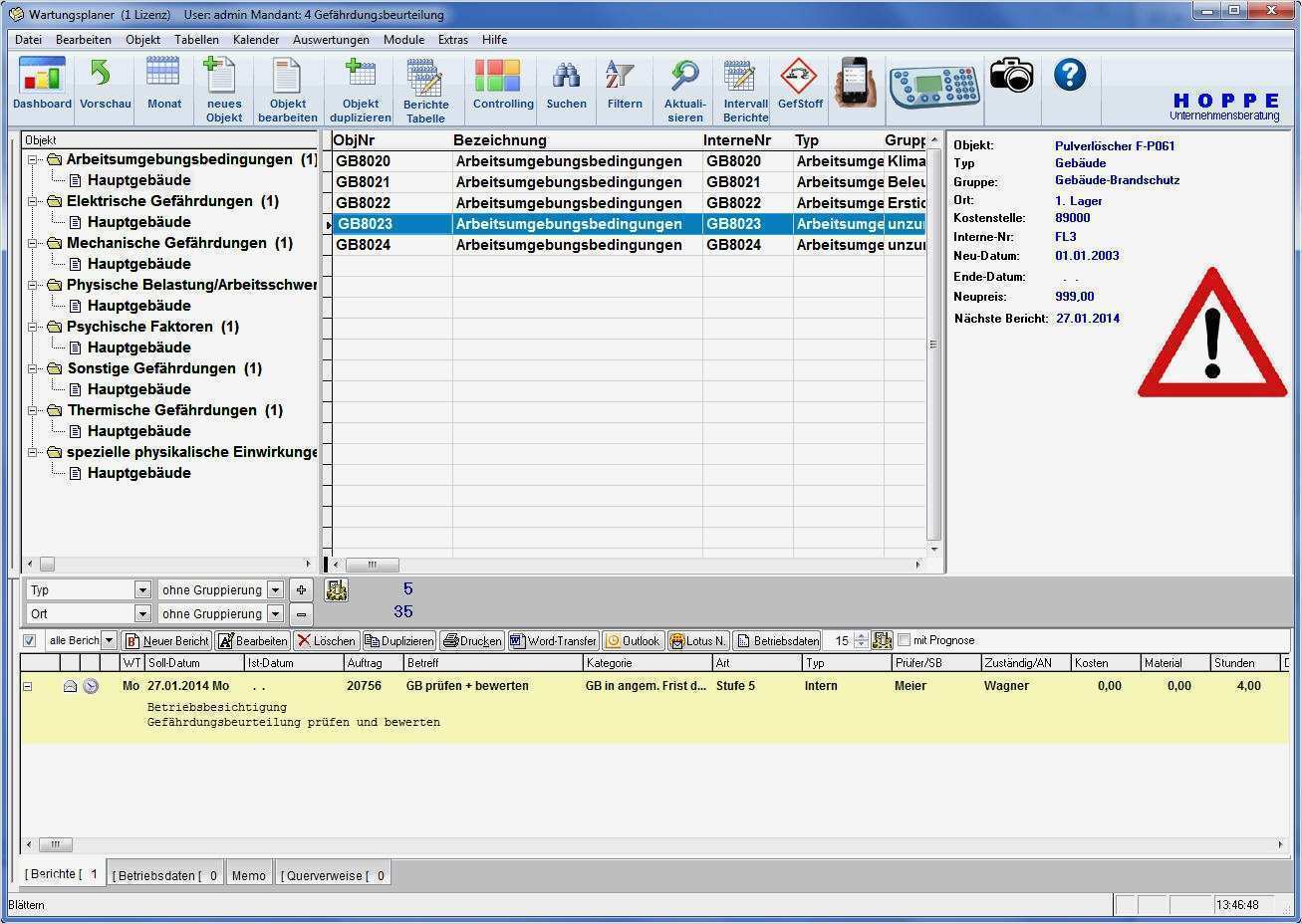Viewport: 1302px width, 924px height.
Task: Collapse the Elektrische Gefährdungen tree node
Action: pyautogui.click(x=33, y=201)
